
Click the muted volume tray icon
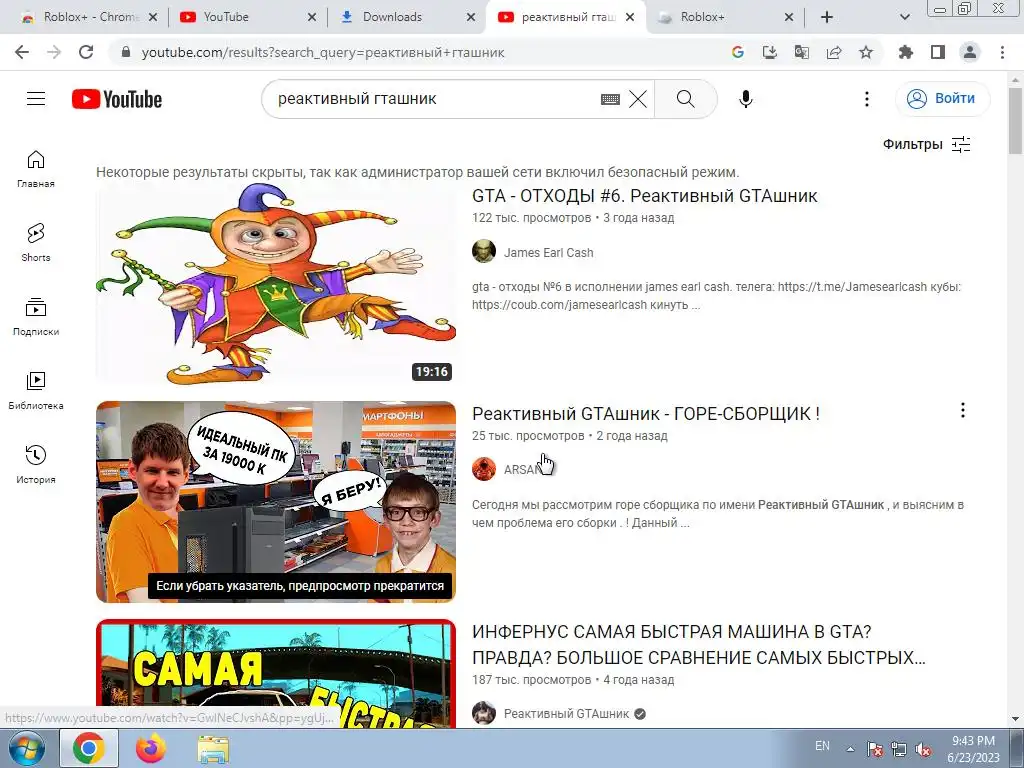[x=923, y=750]
